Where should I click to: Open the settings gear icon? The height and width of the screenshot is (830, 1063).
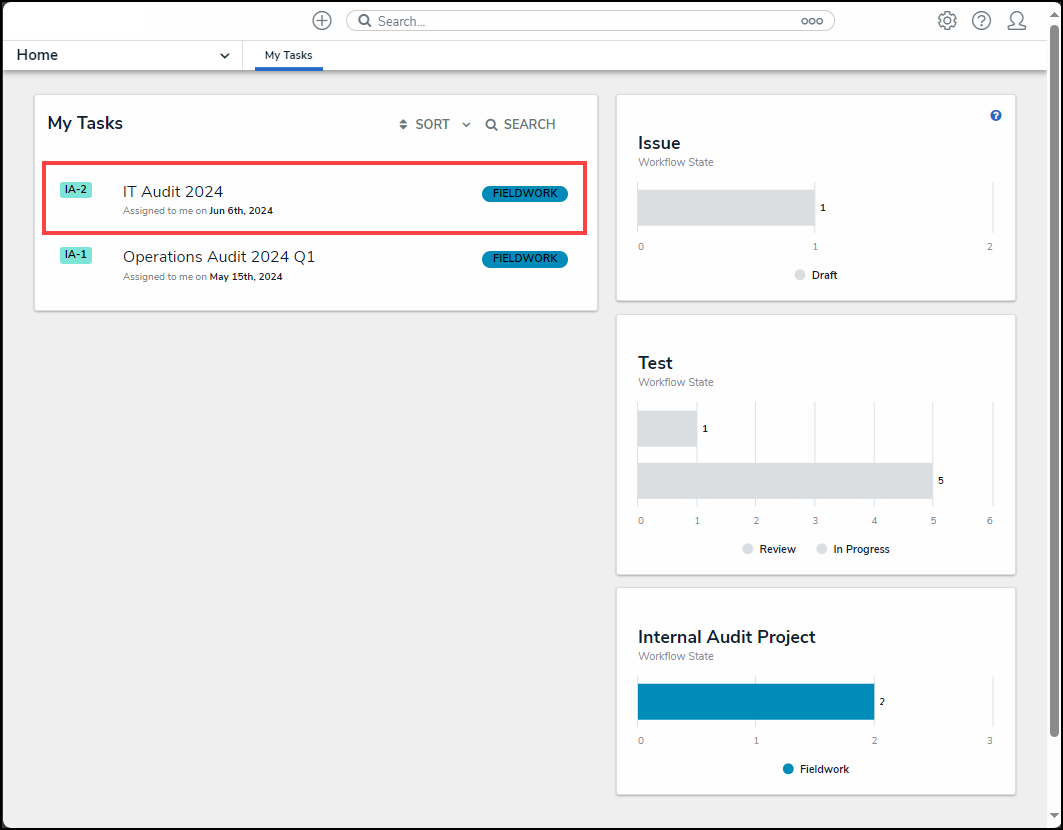click(946, 21)
